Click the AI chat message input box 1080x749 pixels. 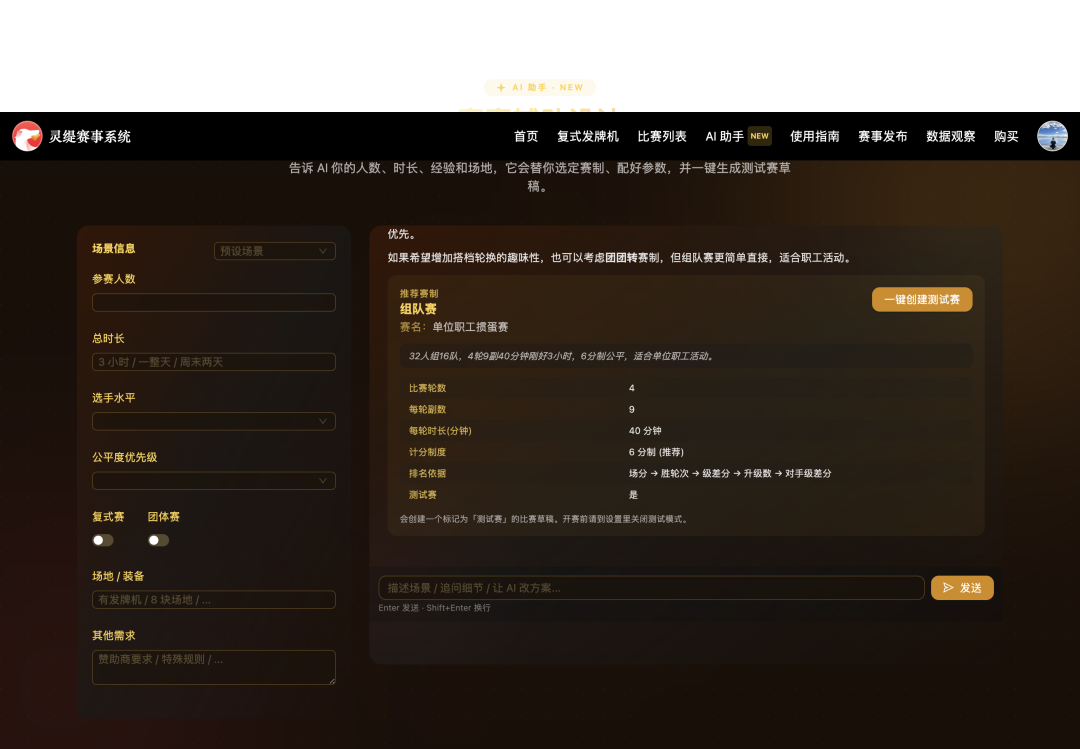[x=651, y=588]
